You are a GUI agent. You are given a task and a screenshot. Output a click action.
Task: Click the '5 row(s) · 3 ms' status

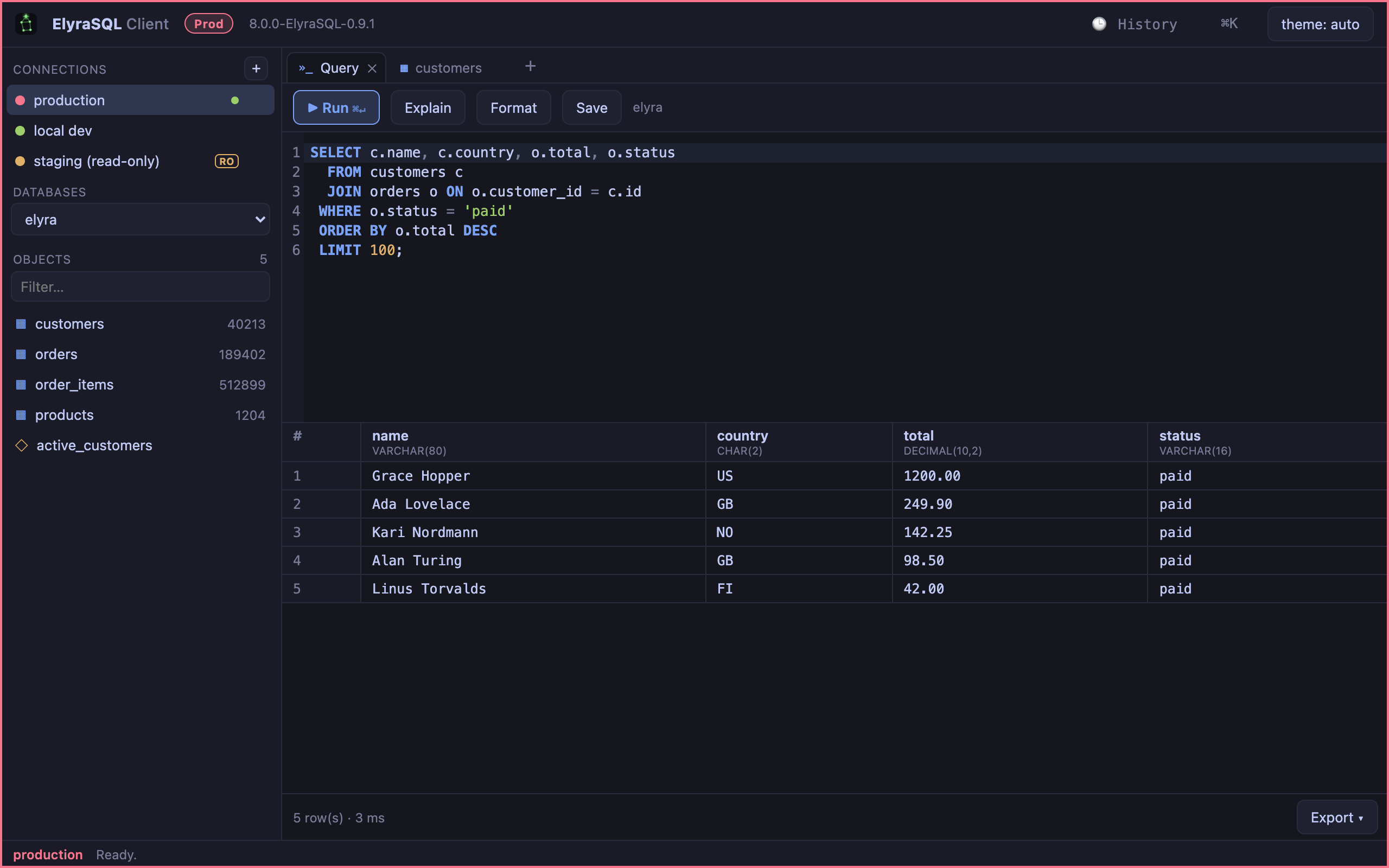(339, 818)
